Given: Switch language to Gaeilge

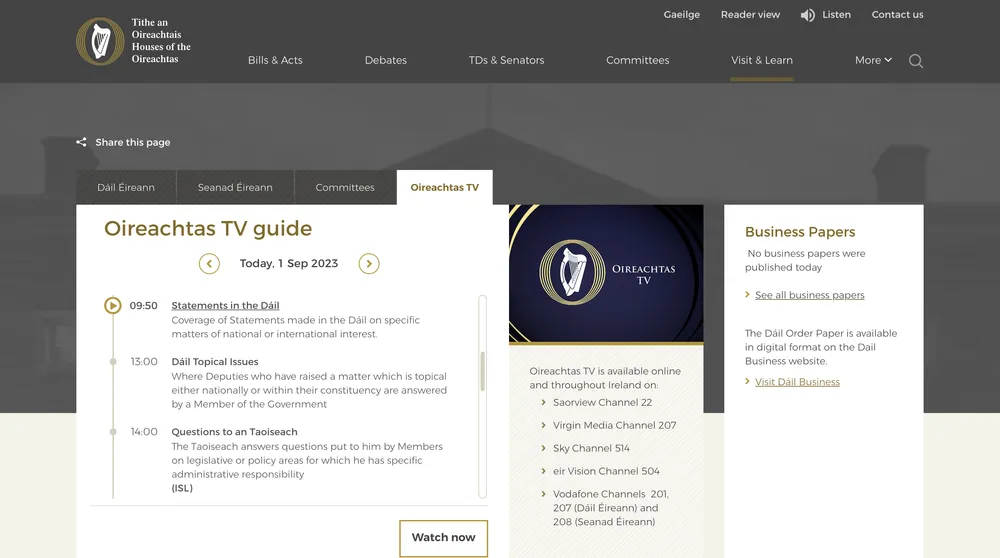Looking at the screenshot, I should (x=682, y=15).
